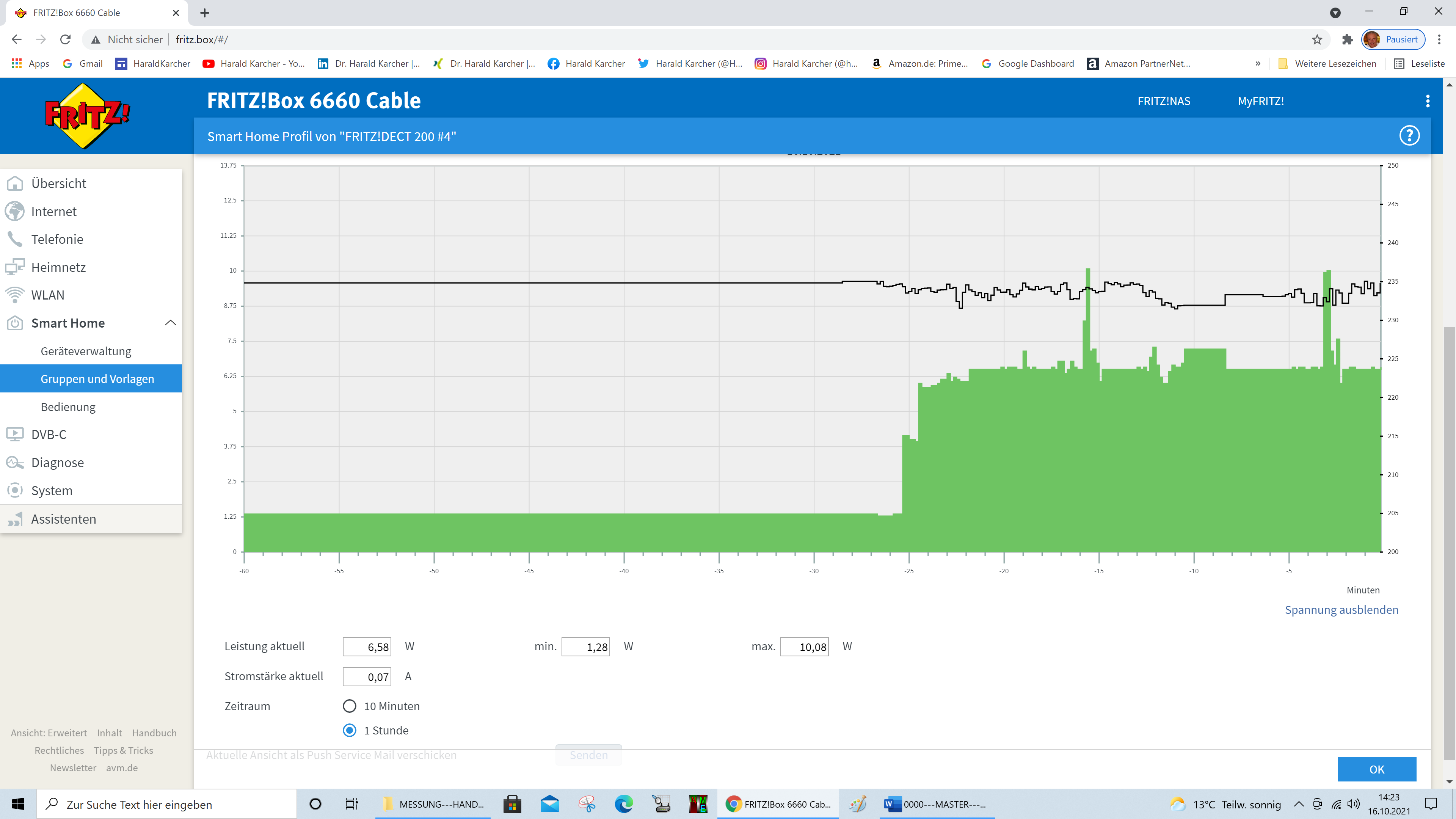This screenshot has width=1456, height=819.
Task: Open WLAN wireless menu
Action: coord(47,295)
